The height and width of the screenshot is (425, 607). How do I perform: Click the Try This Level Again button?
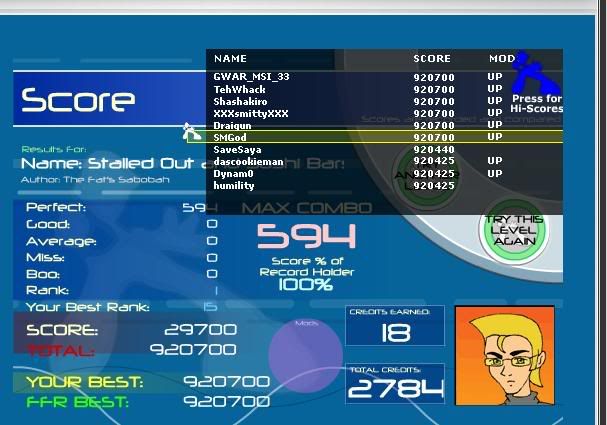(x=512, y=229)
